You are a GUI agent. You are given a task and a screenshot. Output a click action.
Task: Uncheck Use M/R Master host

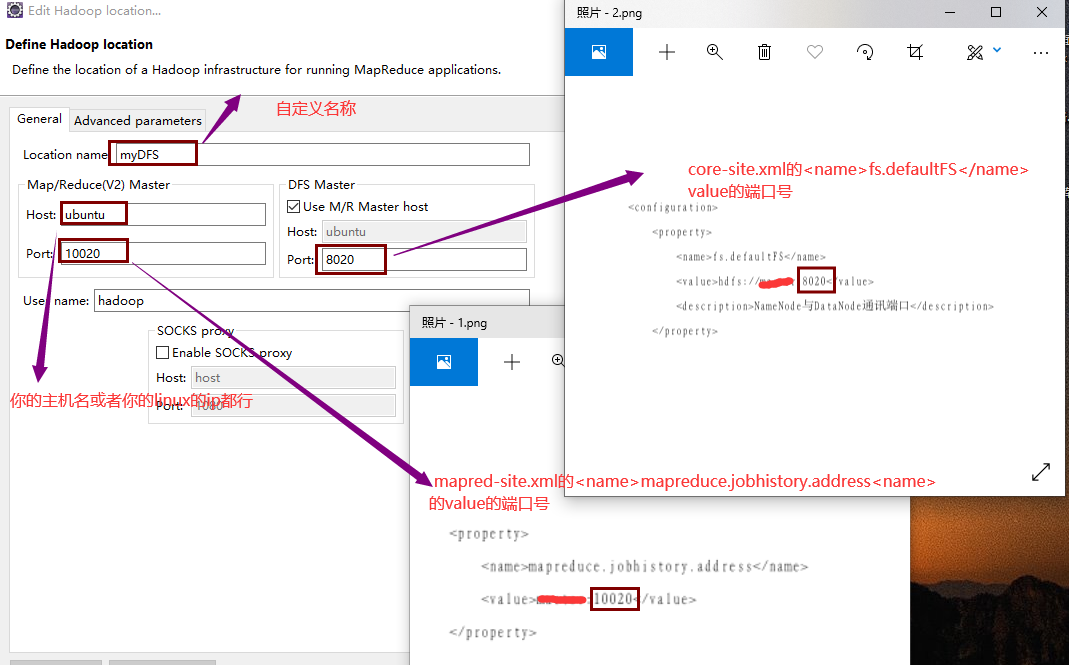pyautogui.click(x=293, y=207)
